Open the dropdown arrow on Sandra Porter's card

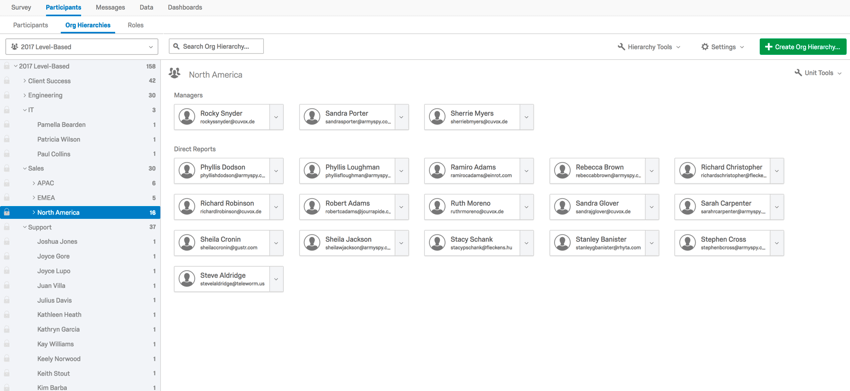402,117
